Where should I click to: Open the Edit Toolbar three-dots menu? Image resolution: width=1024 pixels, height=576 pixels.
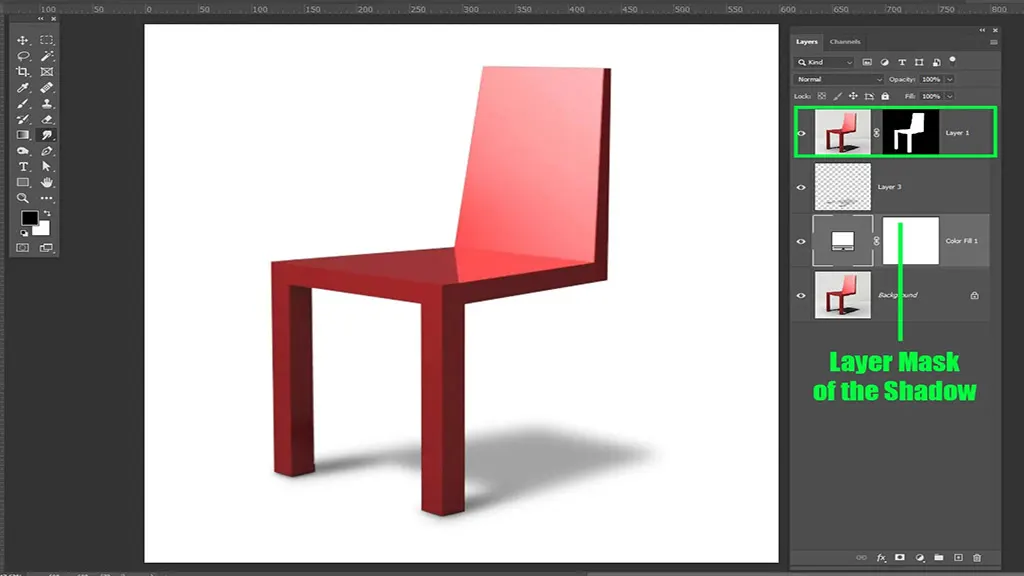coord(46,198)
